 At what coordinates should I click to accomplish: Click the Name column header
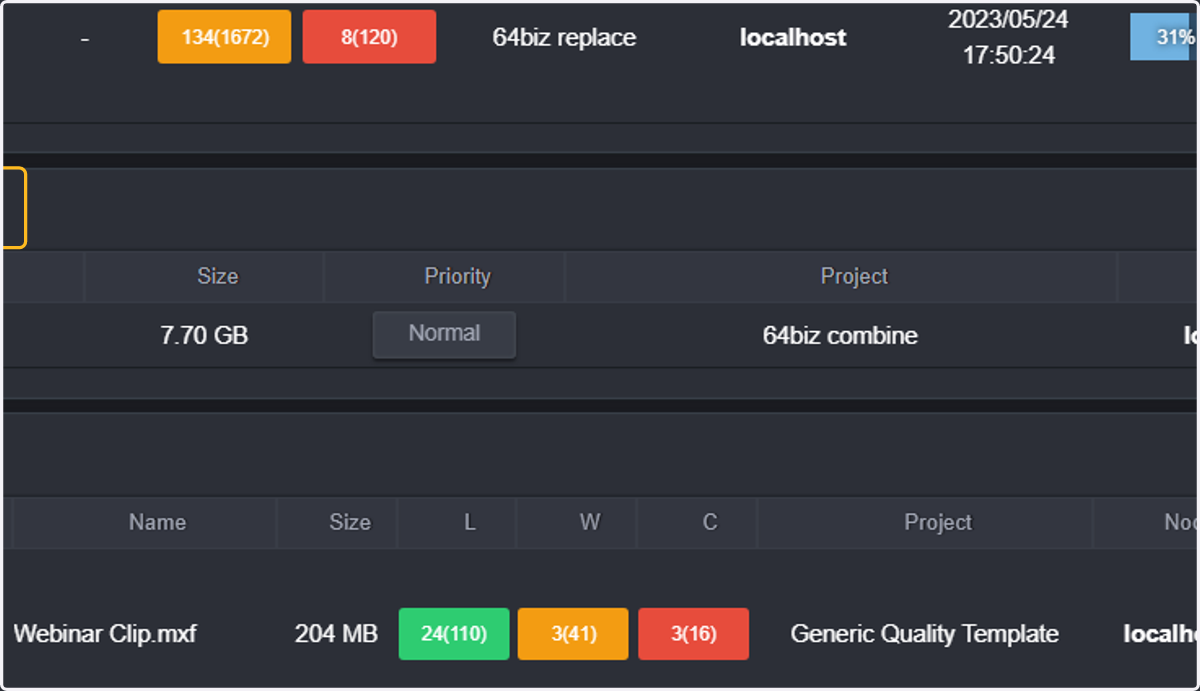tap(157, 523)
